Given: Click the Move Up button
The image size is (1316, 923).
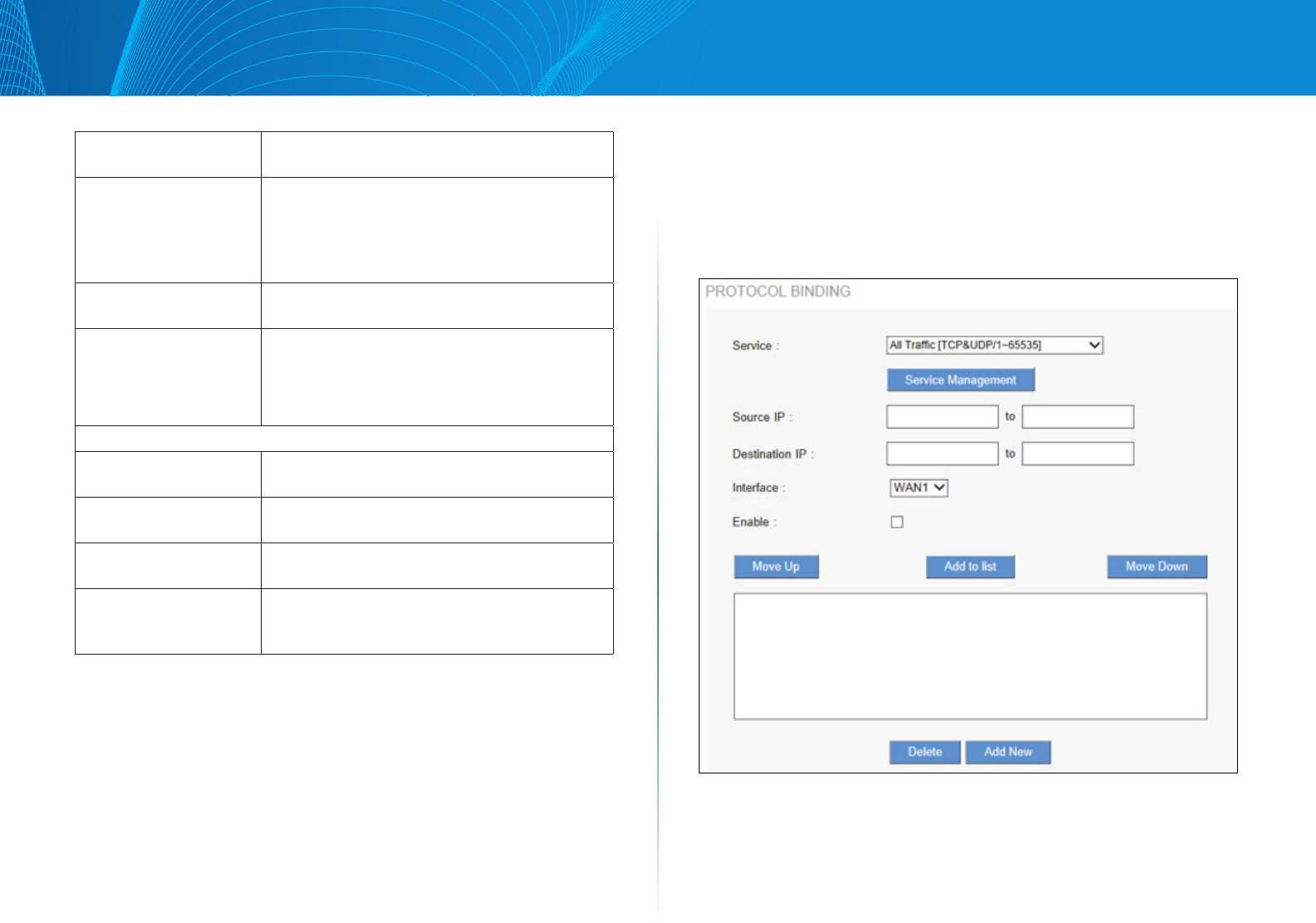Looking at the screenshot, I should pos(776,567).
